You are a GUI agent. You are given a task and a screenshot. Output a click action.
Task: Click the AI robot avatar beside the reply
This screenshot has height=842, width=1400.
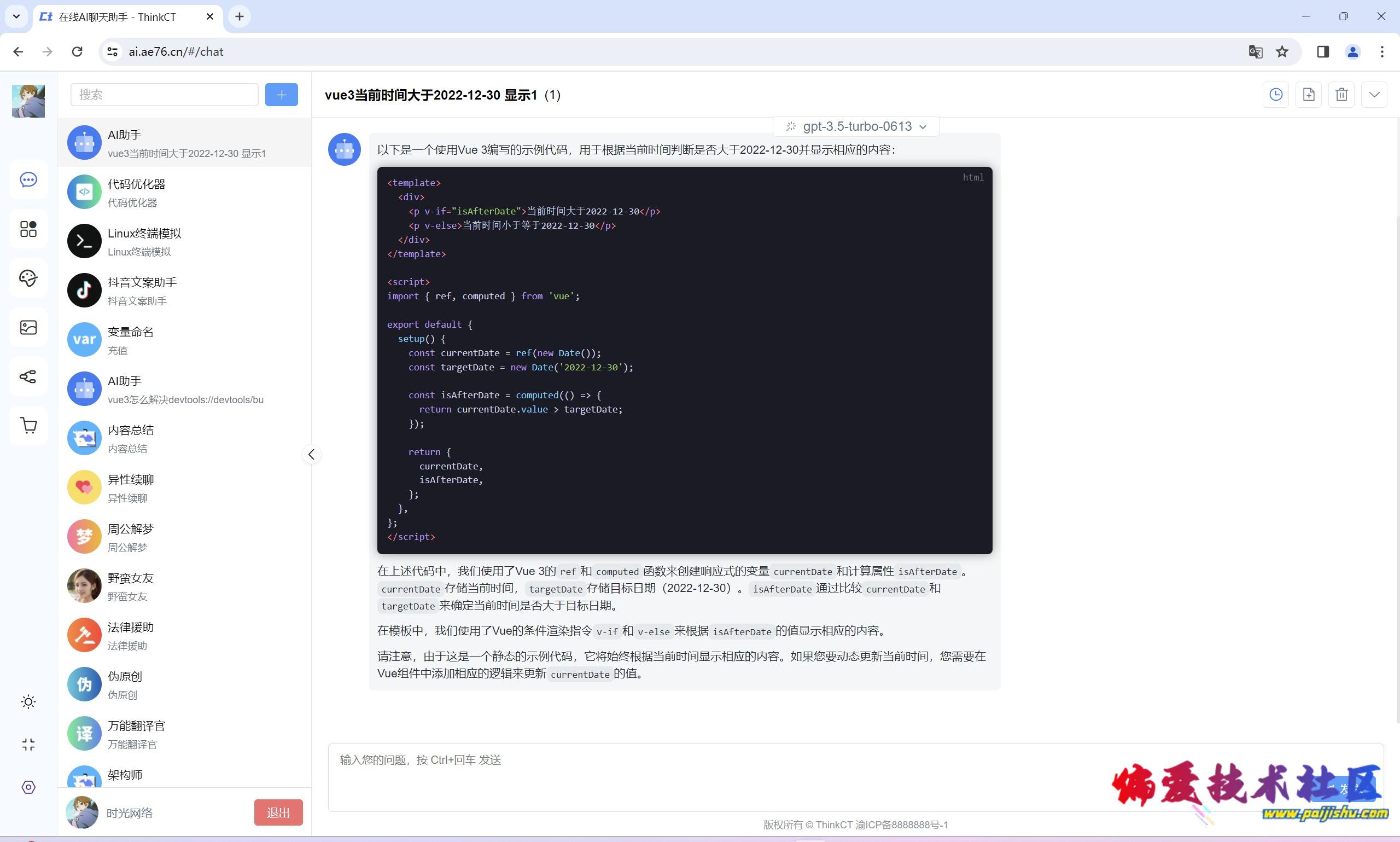[345, 150]
